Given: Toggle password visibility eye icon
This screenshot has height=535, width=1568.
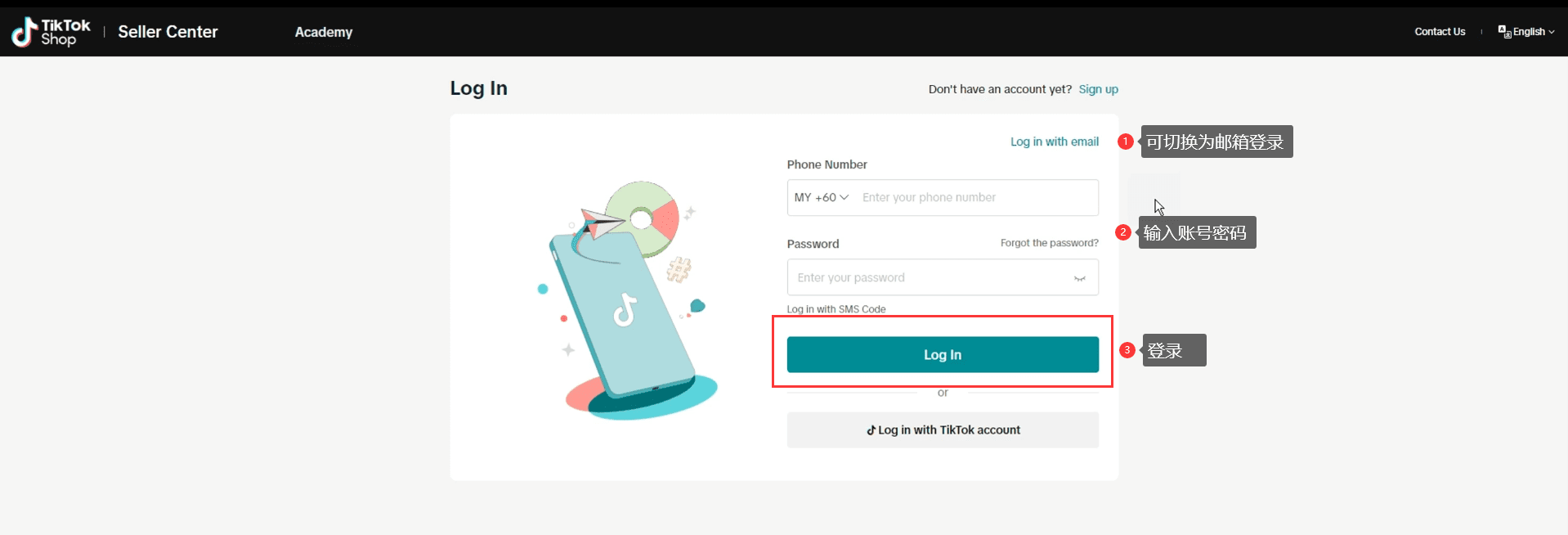Looking at the screenshot, I should pos(1079,278).
